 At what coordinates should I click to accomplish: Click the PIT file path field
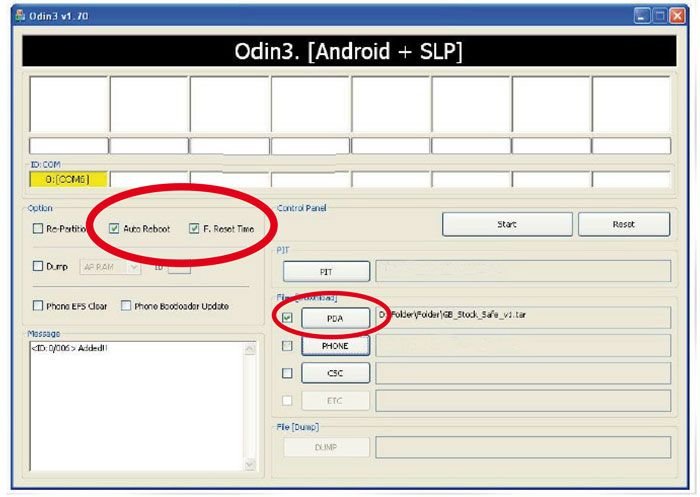click(523, 271)
